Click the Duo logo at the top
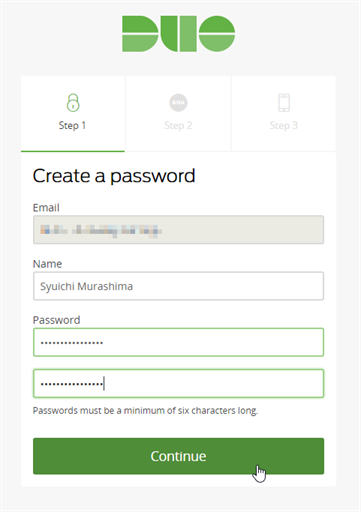 click(x=178, y=34)
